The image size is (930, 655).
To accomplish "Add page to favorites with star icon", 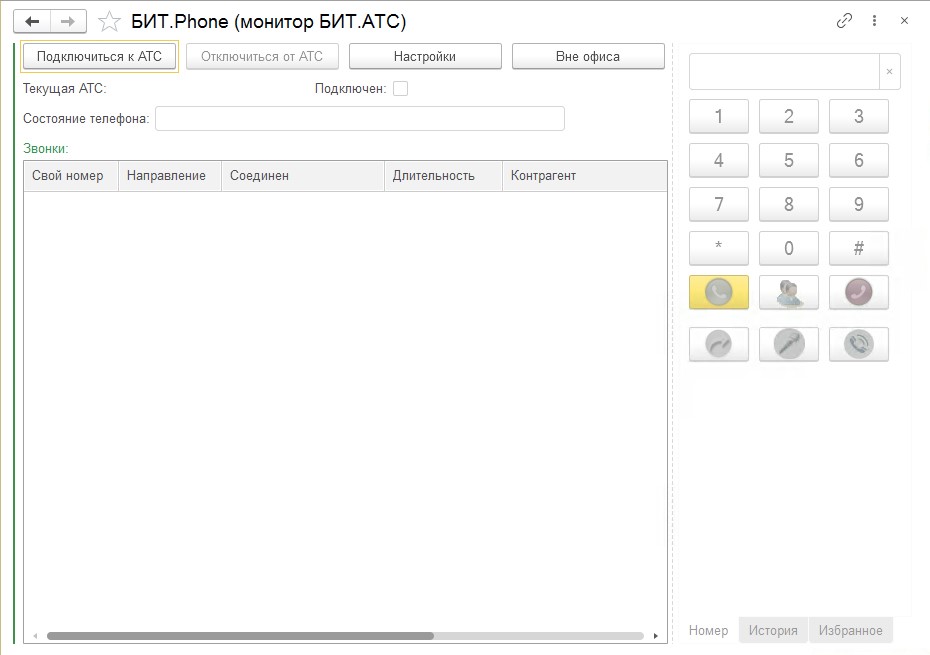I will [110, 21].
